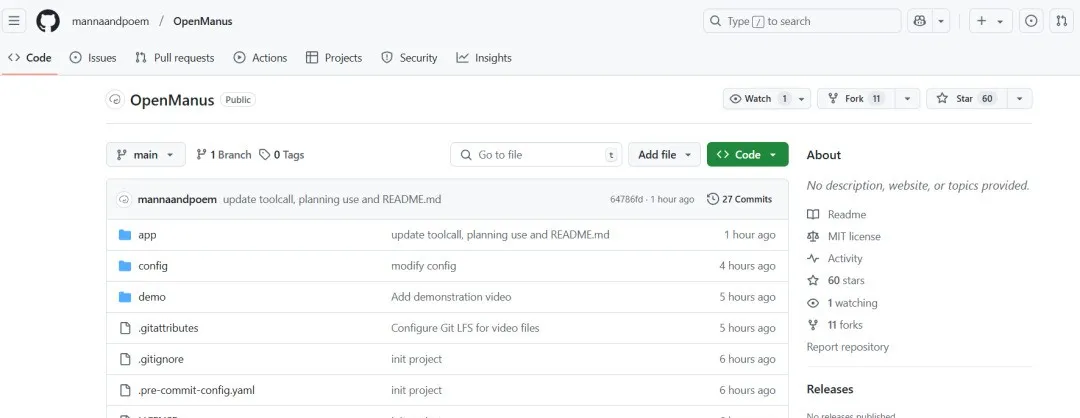The width and height of the screenshot is (1080, 418).
Task: Open the hamburger navigation menu
Action: tap(14, 21)
